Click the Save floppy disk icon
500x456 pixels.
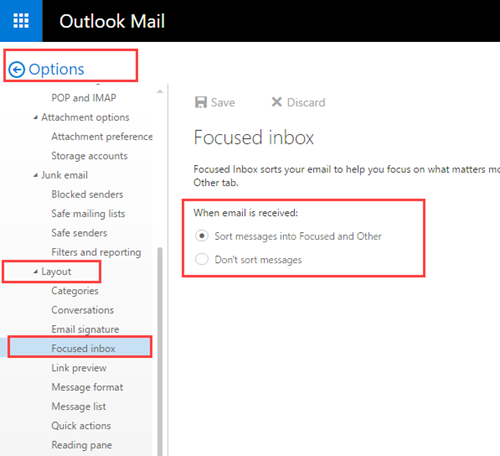(x=201, y=102)
